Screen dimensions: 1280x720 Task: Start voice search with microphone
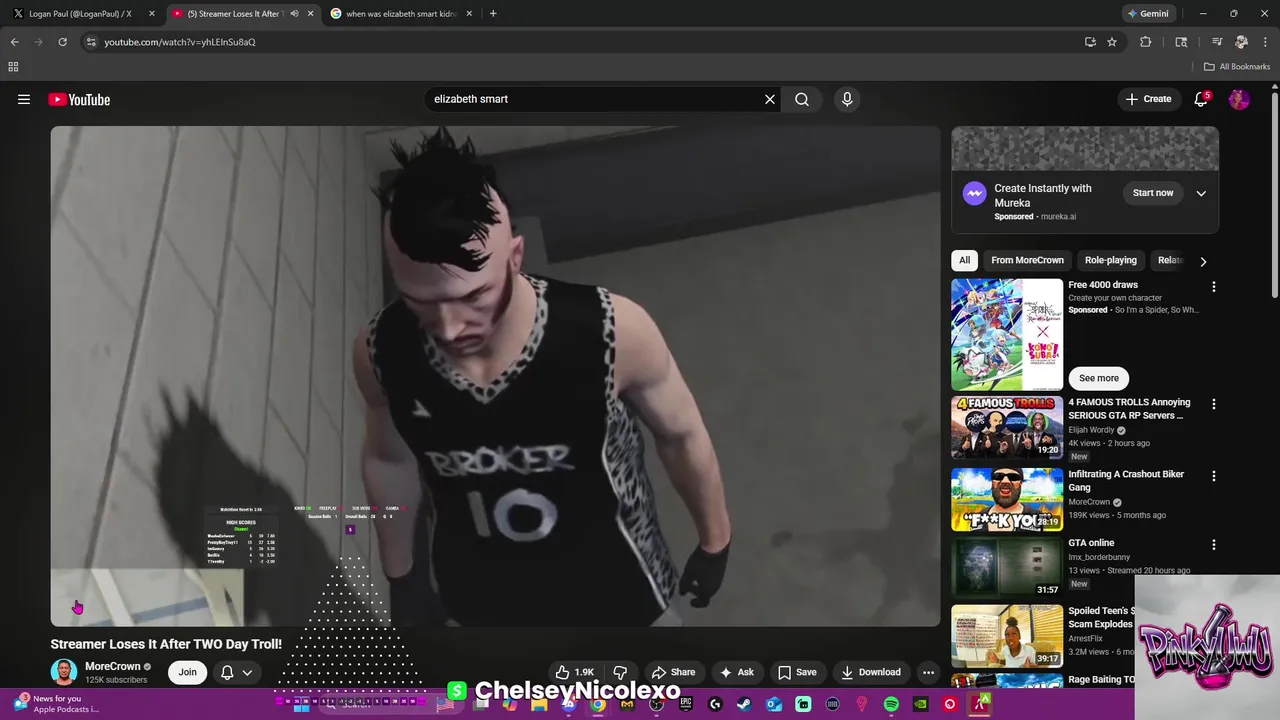tap(847, 99)
